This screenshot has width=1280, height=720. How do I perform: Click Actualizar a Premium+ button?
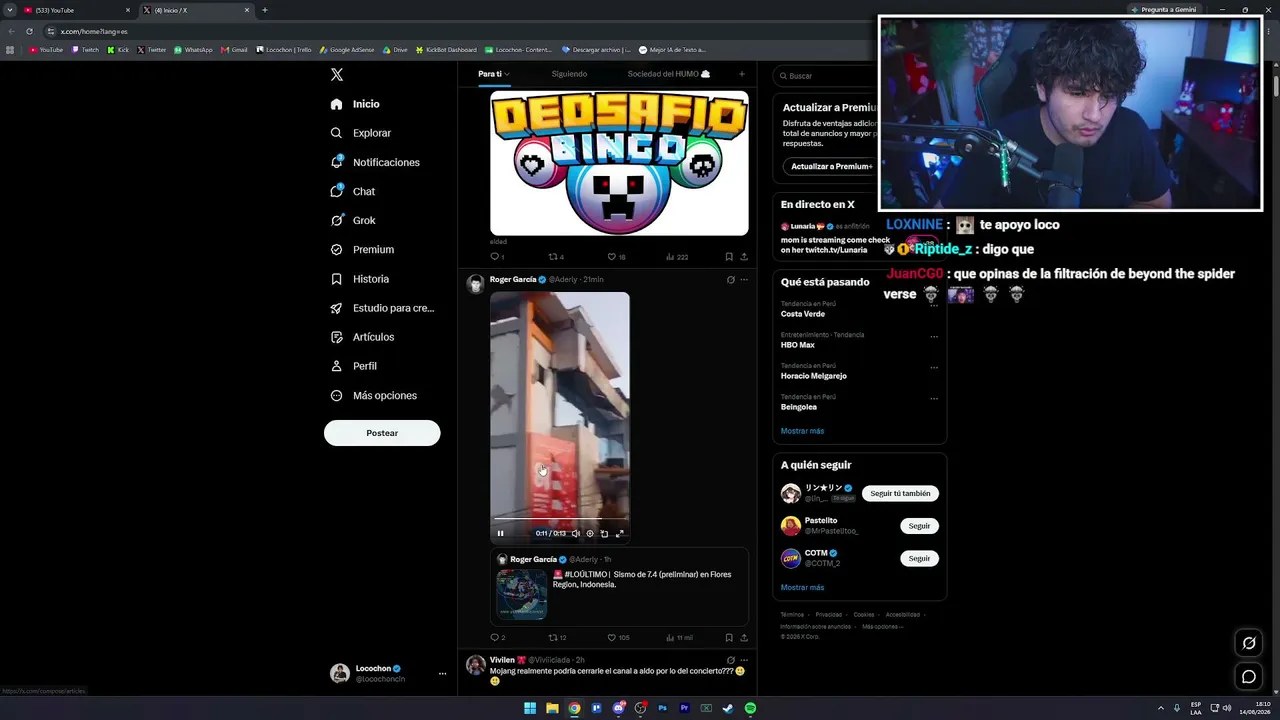831,166
